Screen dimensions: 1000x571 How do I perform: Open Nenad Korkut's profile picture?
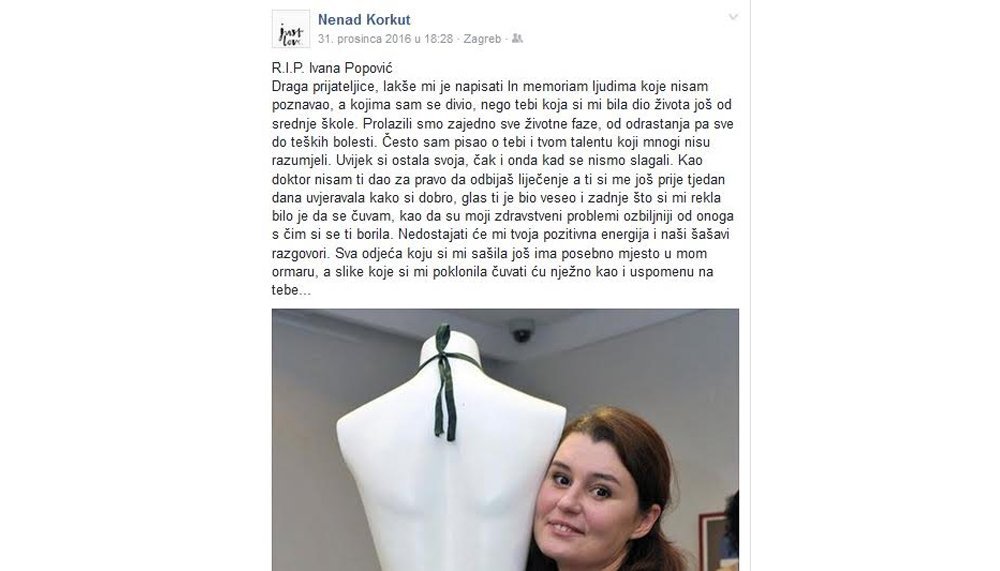[291, 29]
